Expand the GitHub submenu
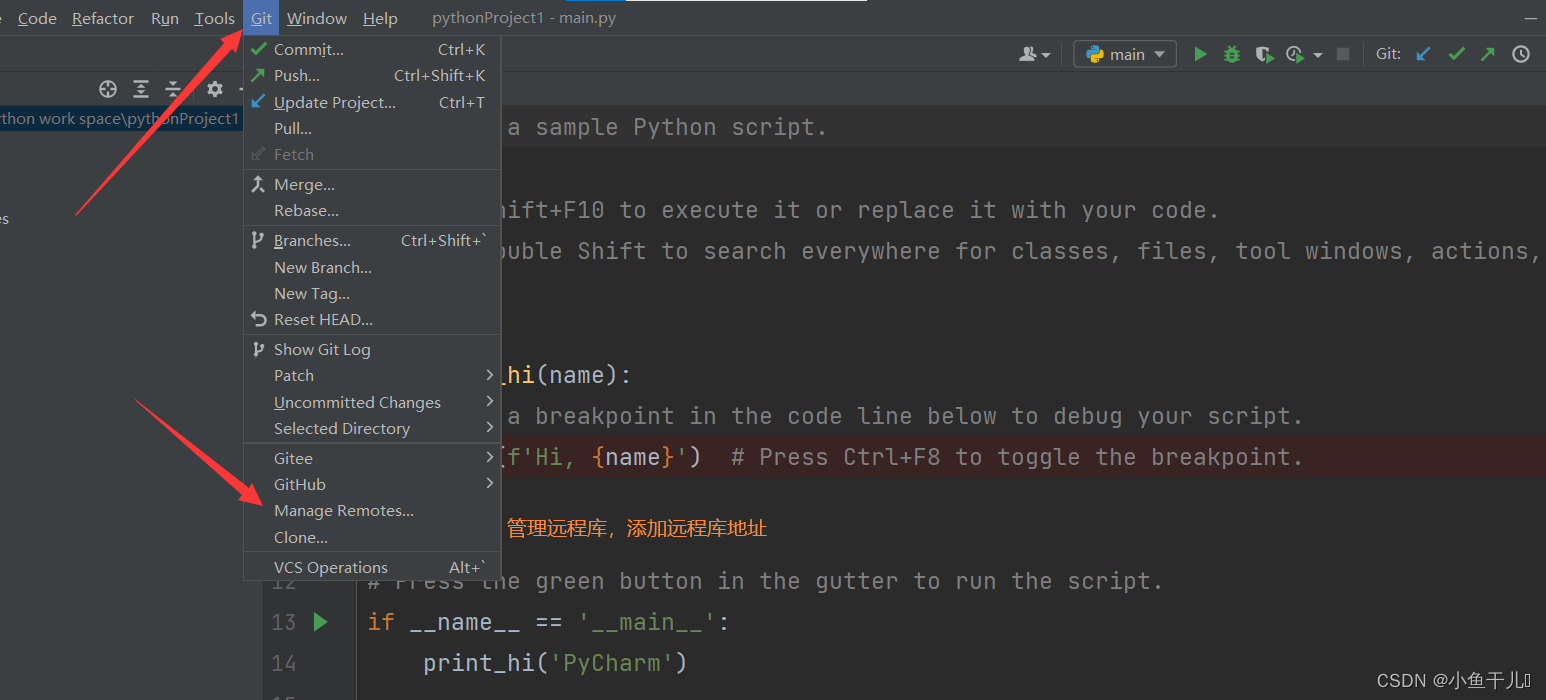The image size is (1546, 700). [372, 484]
